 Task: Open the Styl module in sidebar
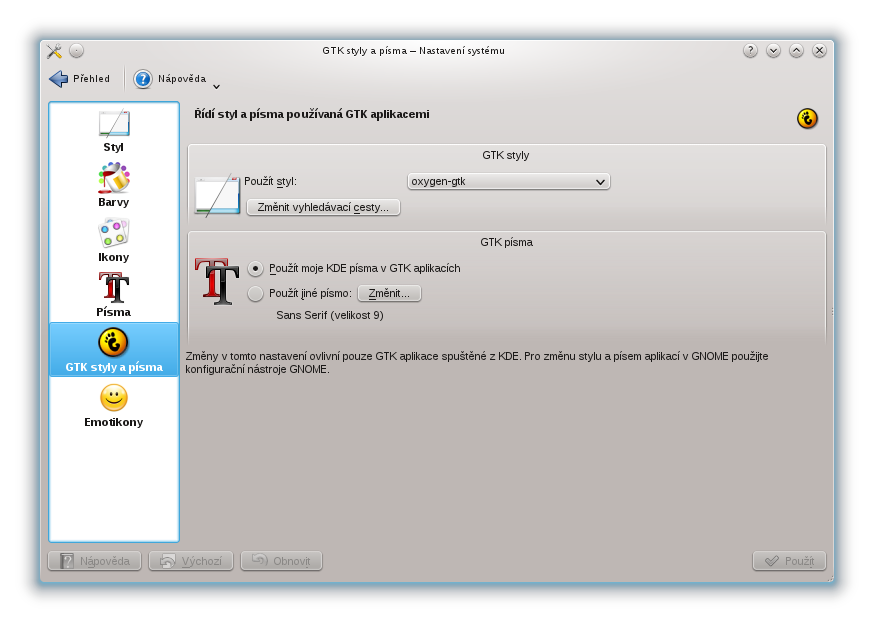tap(114, 132)
